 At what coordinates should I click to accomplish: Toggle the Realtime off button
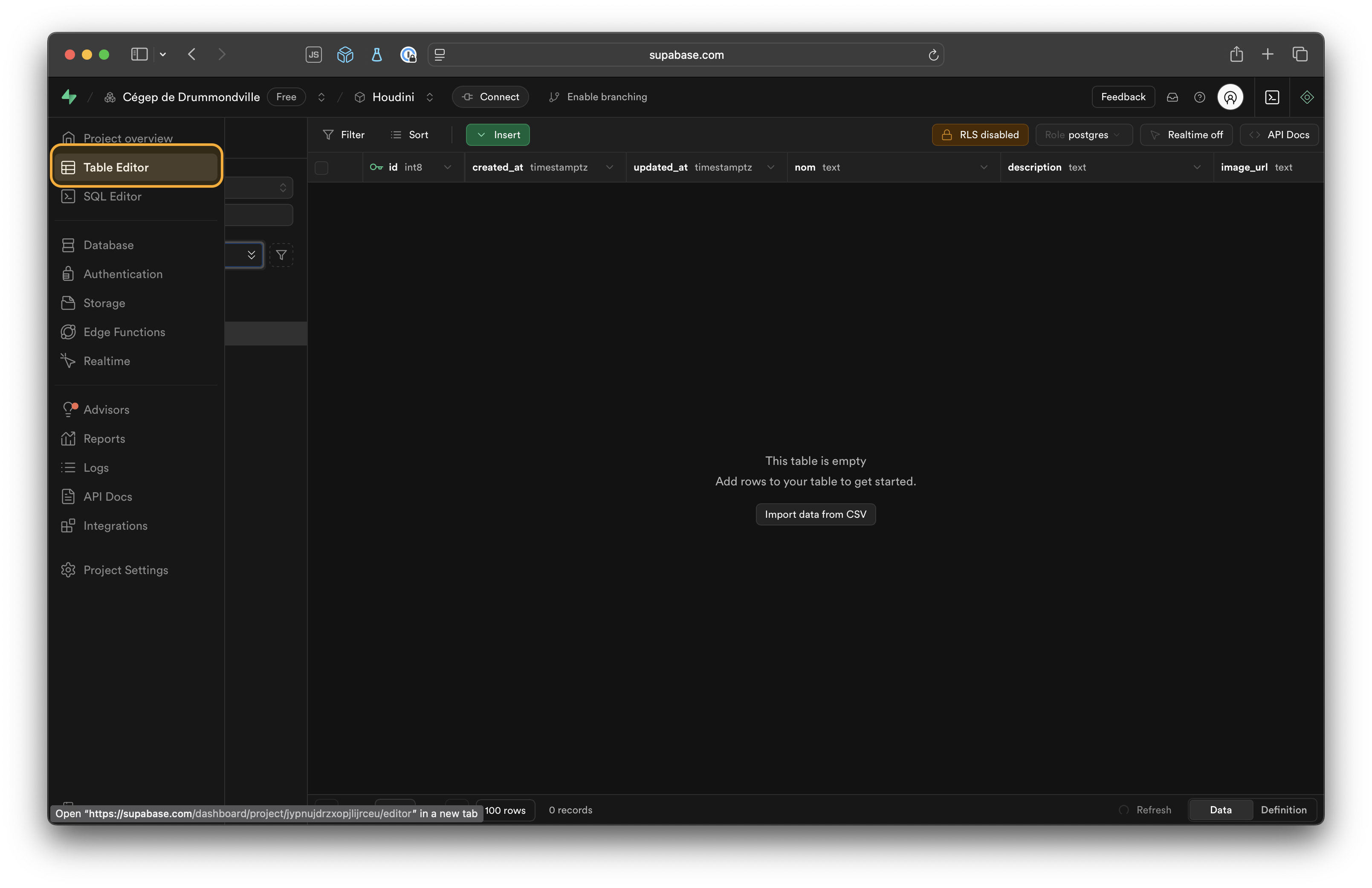click(x=1186, y=134)
